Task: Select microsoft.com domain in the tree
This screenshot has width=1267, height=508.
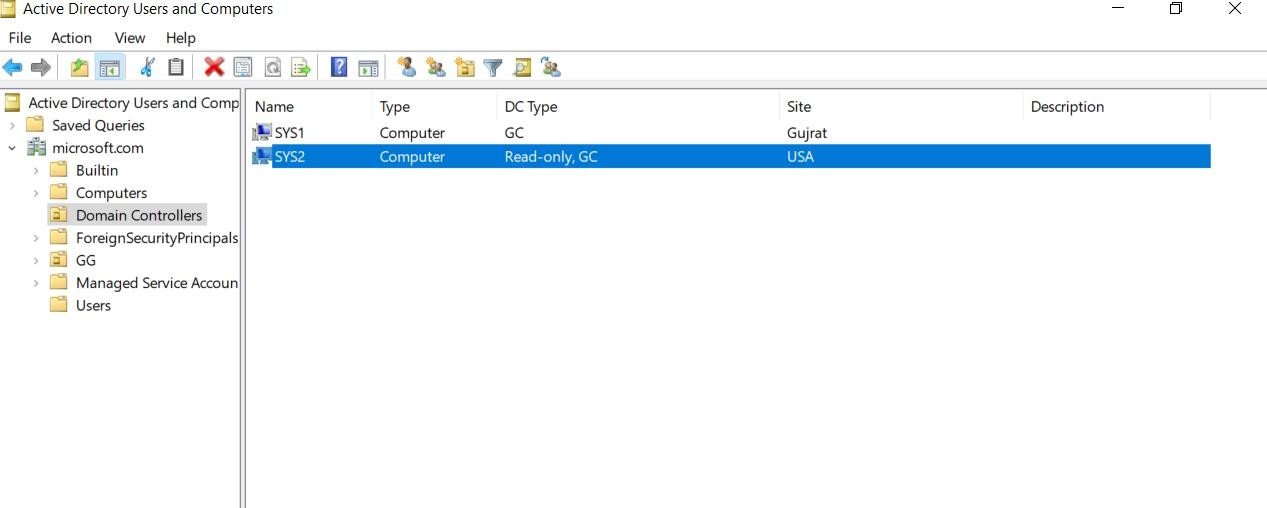Action: click(98, 148)
